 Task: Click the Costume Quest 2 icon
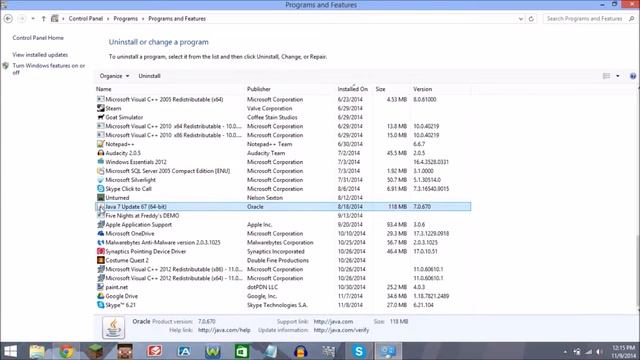100,260
